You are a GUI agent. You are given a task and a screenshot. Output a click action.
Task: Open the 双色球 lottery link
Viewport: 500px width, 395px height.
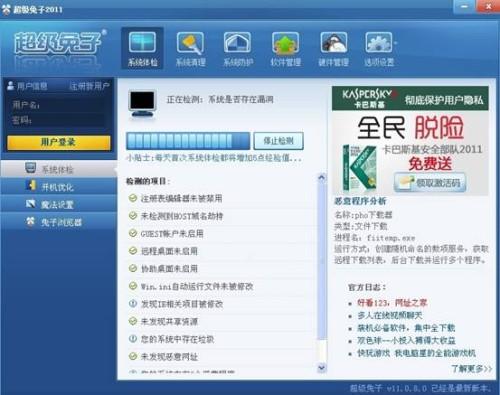(x=406, y=341)
